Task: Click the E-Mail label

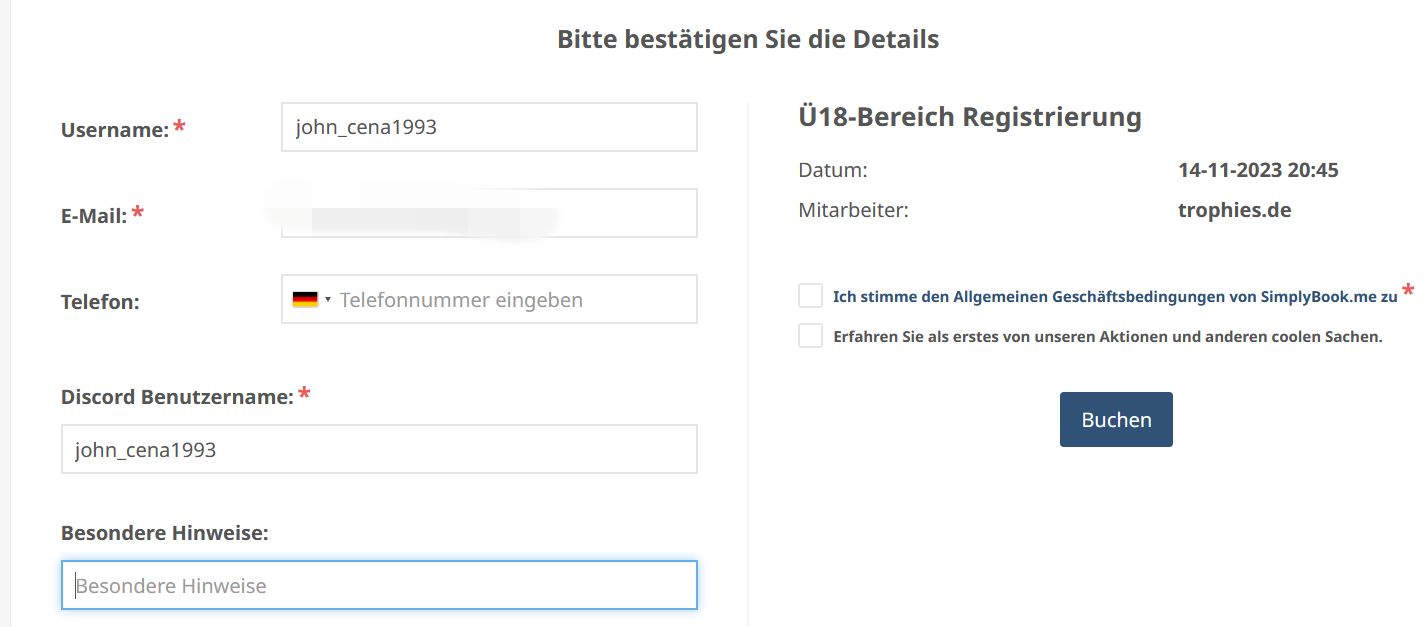Action: click(x=94, y=215)
